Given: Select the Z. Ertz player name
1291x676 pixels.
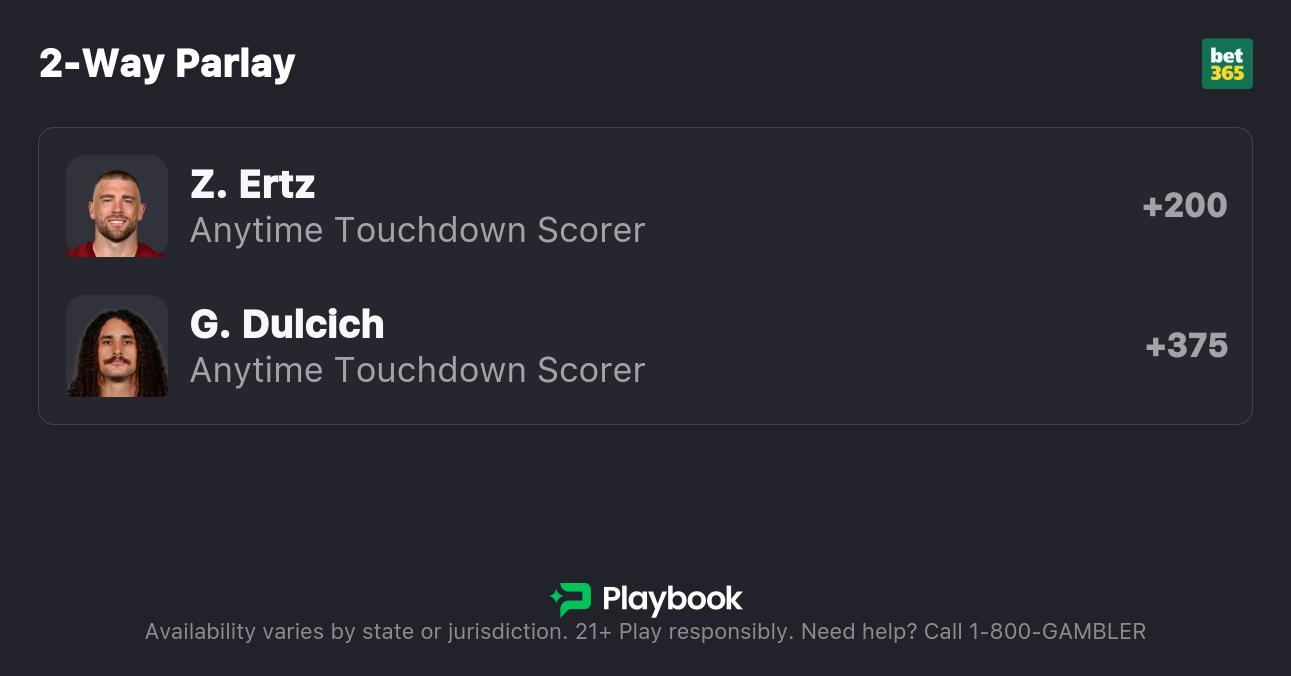Looking at the screenshot, I should (252, 184).
